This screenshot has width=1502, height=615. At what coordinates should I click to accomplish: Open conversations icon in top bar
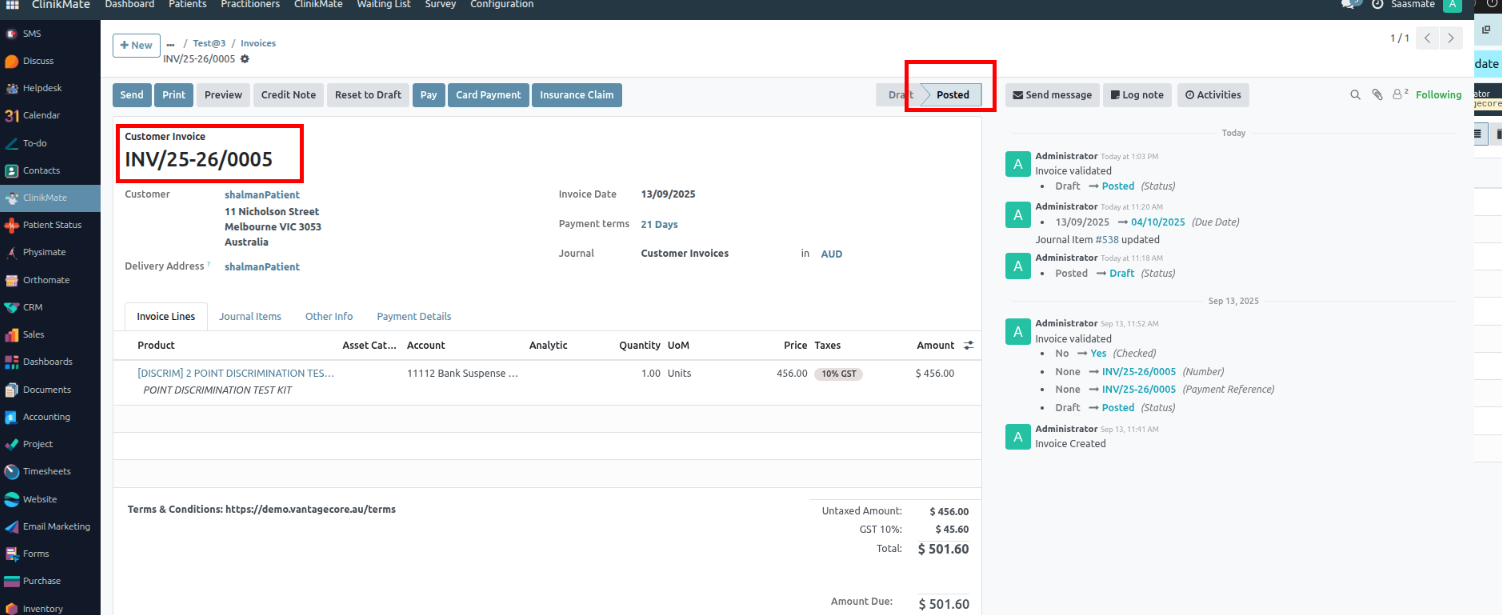coord(1349,5)
